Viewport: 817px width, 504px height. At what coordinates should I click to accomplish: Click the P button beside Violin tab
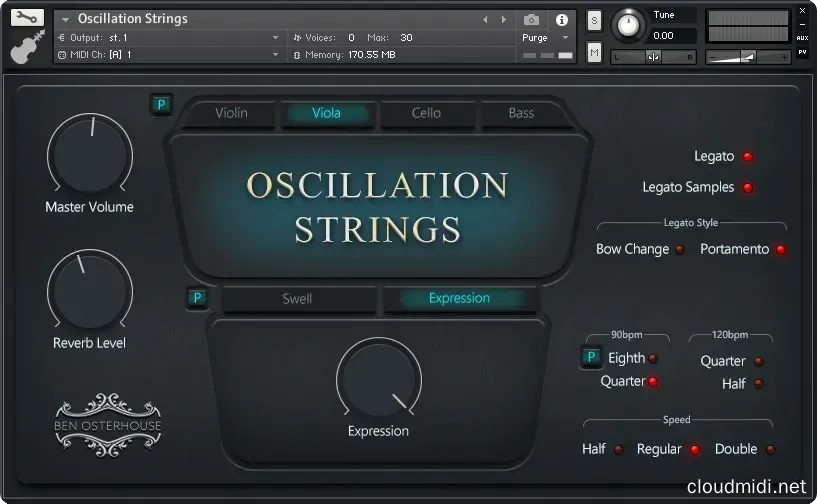(x=161, y=105)
